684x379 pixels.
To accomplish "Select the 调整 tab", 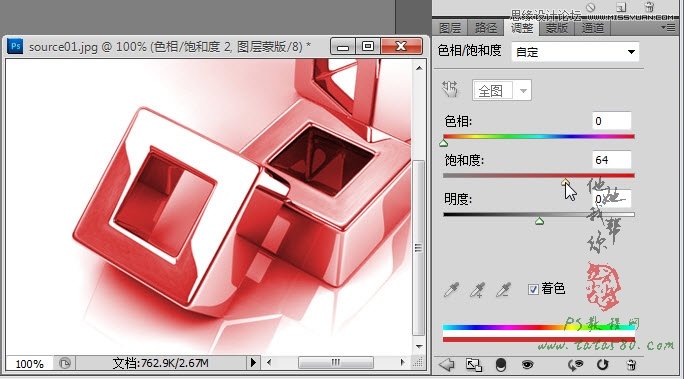I will (x=522, y=28).
